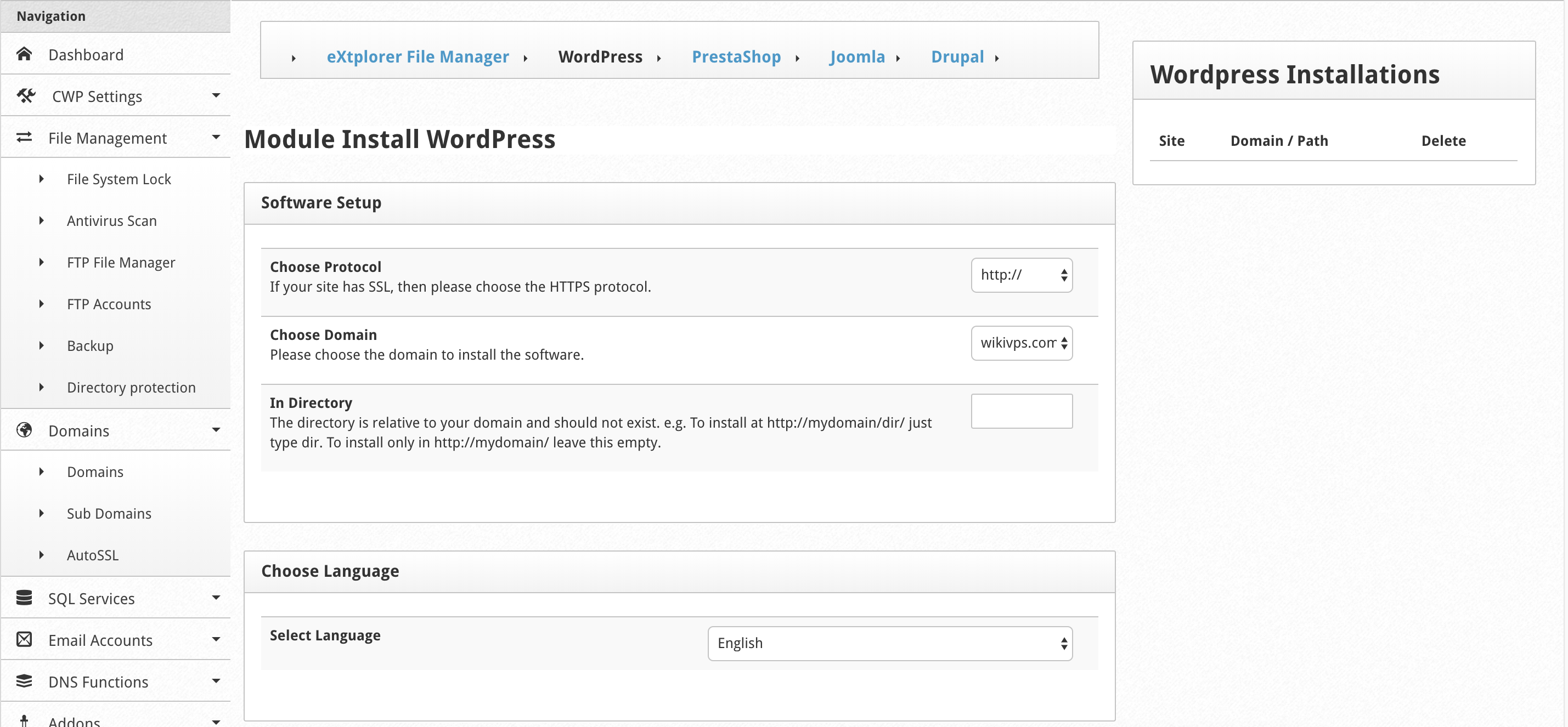Screen dimensions: 1568x727
Task: Click the DNS Functions layers icon
Action: tap(24, 681)
